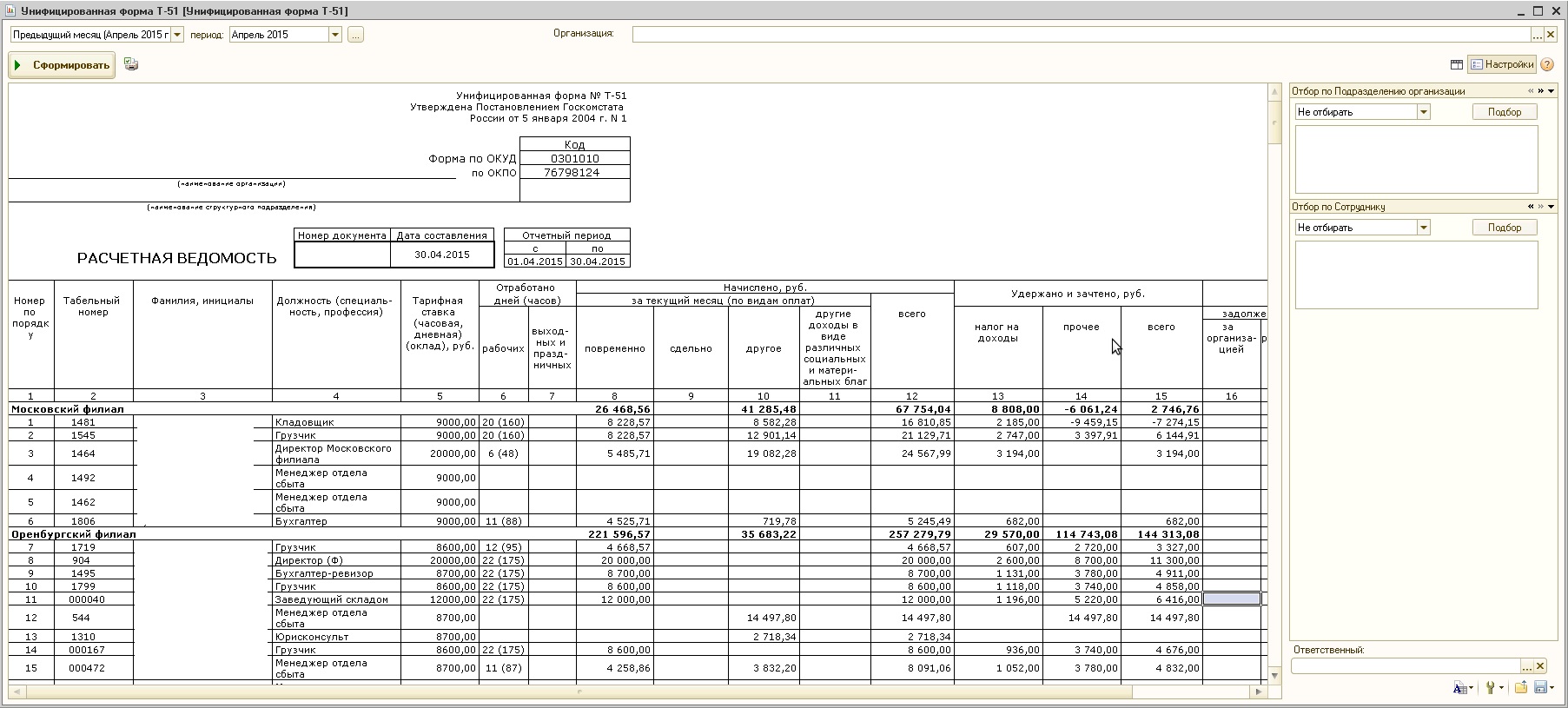The image size is (1568, 708).
Task: Toggle the Настройки settings panel button
Action: 1502,64
